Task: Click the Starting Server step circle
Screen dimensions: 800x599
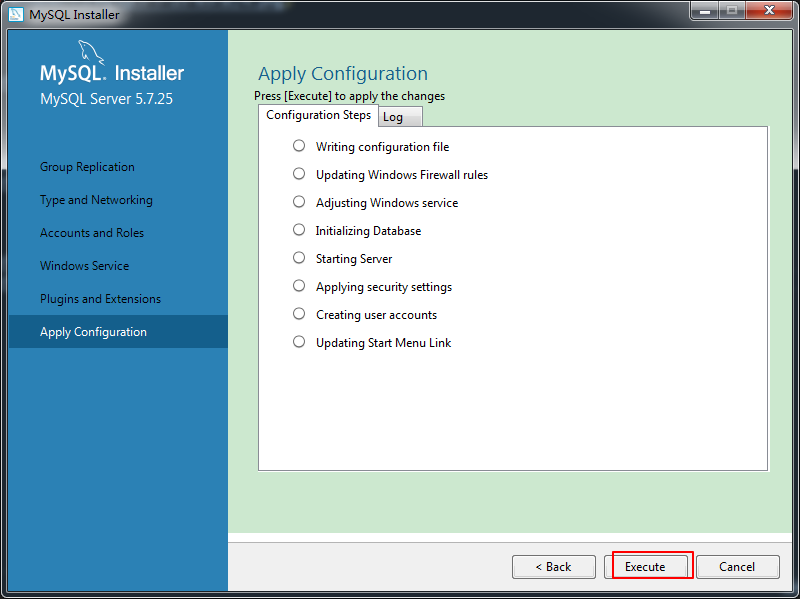Action: coord(299,258)
